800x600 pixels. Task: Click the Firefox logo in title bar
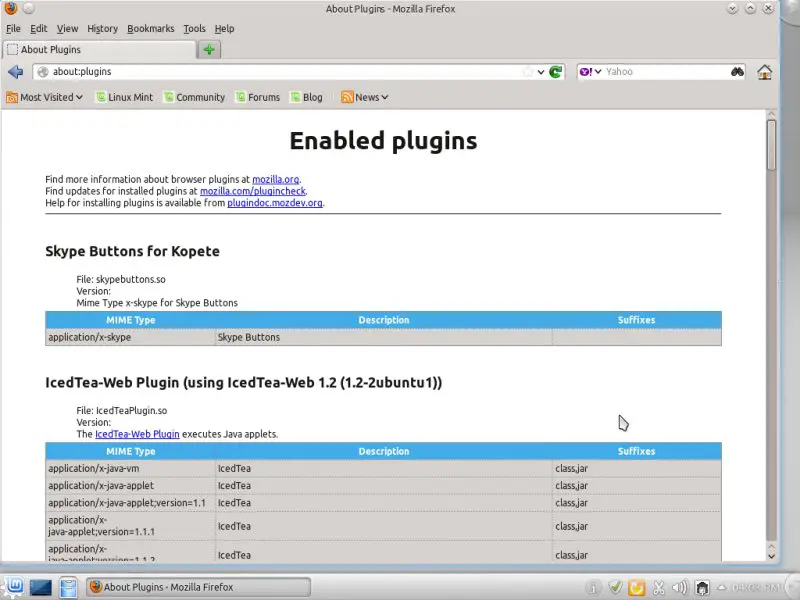tap(11, 8)
